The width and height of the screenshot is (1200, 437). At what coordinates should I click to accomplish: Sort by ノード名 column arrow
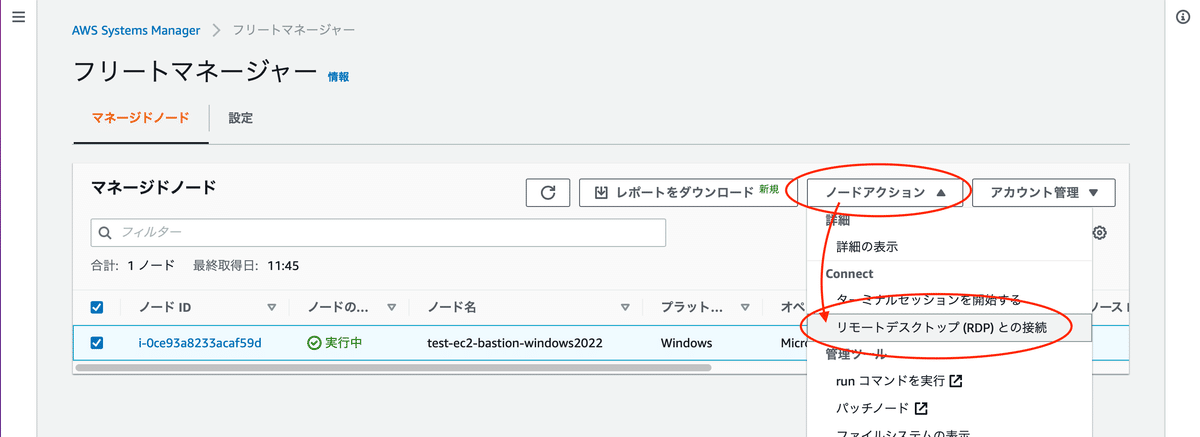[x=625, y=307]
